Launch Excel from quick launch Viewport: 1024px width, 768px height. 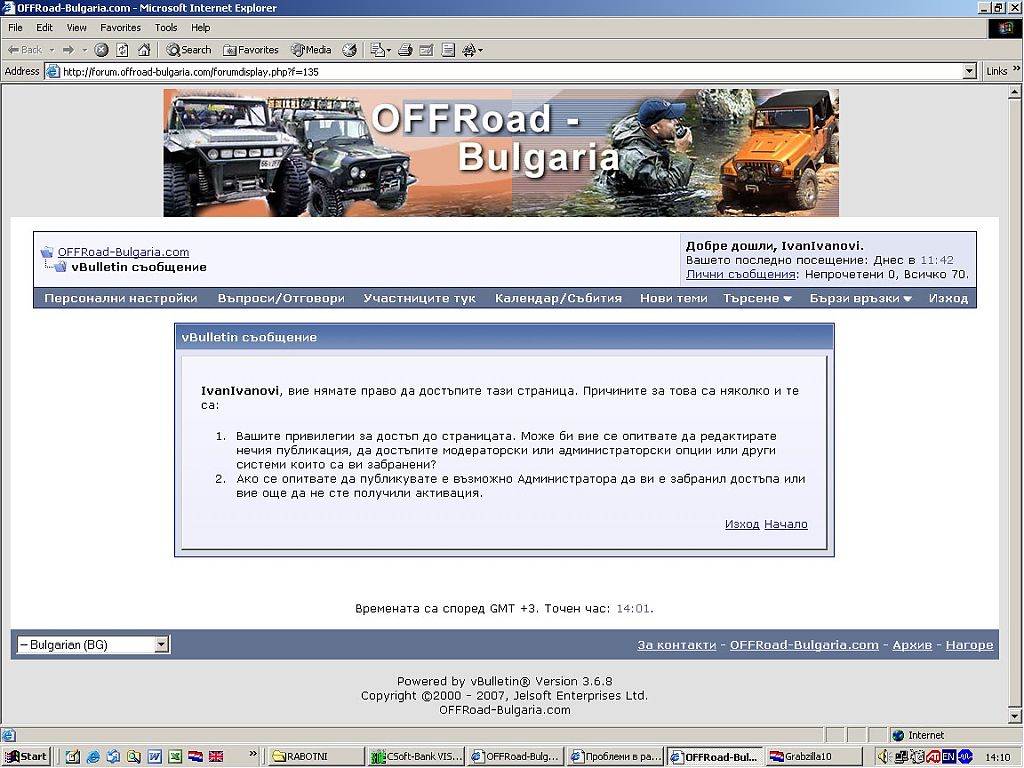coord(174,756)
